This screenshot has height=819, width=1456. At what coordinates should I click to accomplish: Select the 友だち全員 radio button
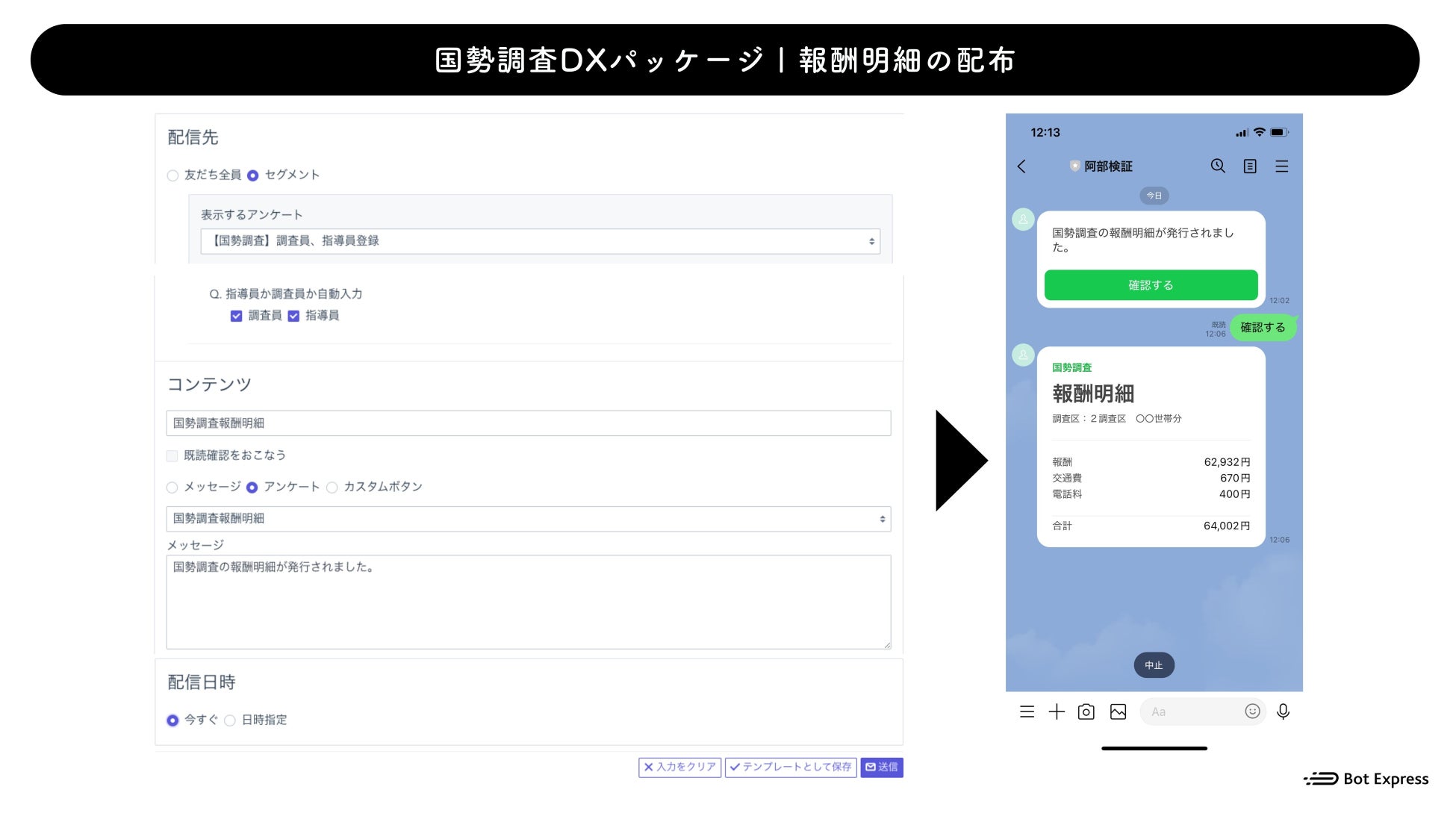[x=173, y=175]
